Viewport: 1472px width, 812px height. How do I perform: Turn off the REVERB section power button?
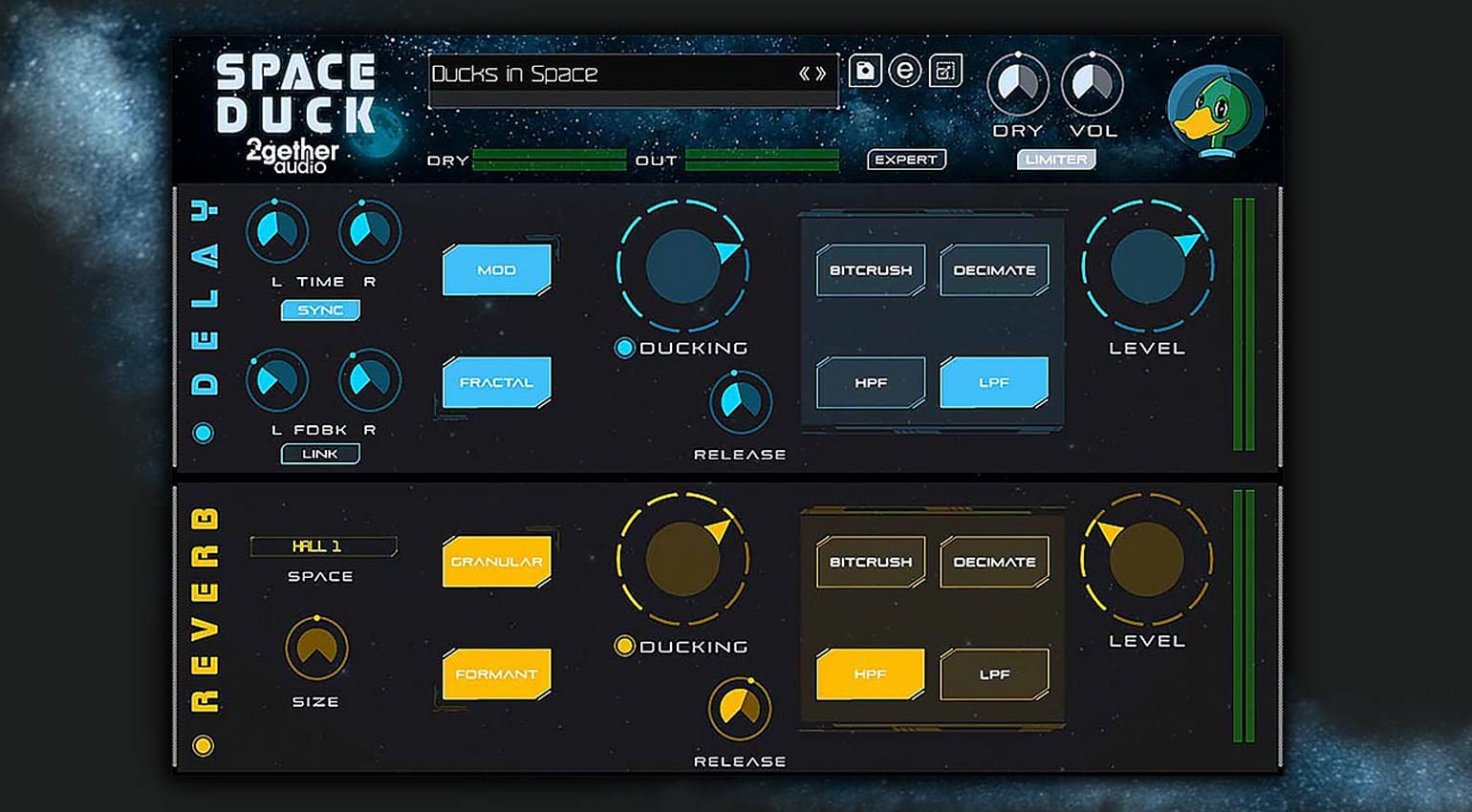click(x=203, y=745)
